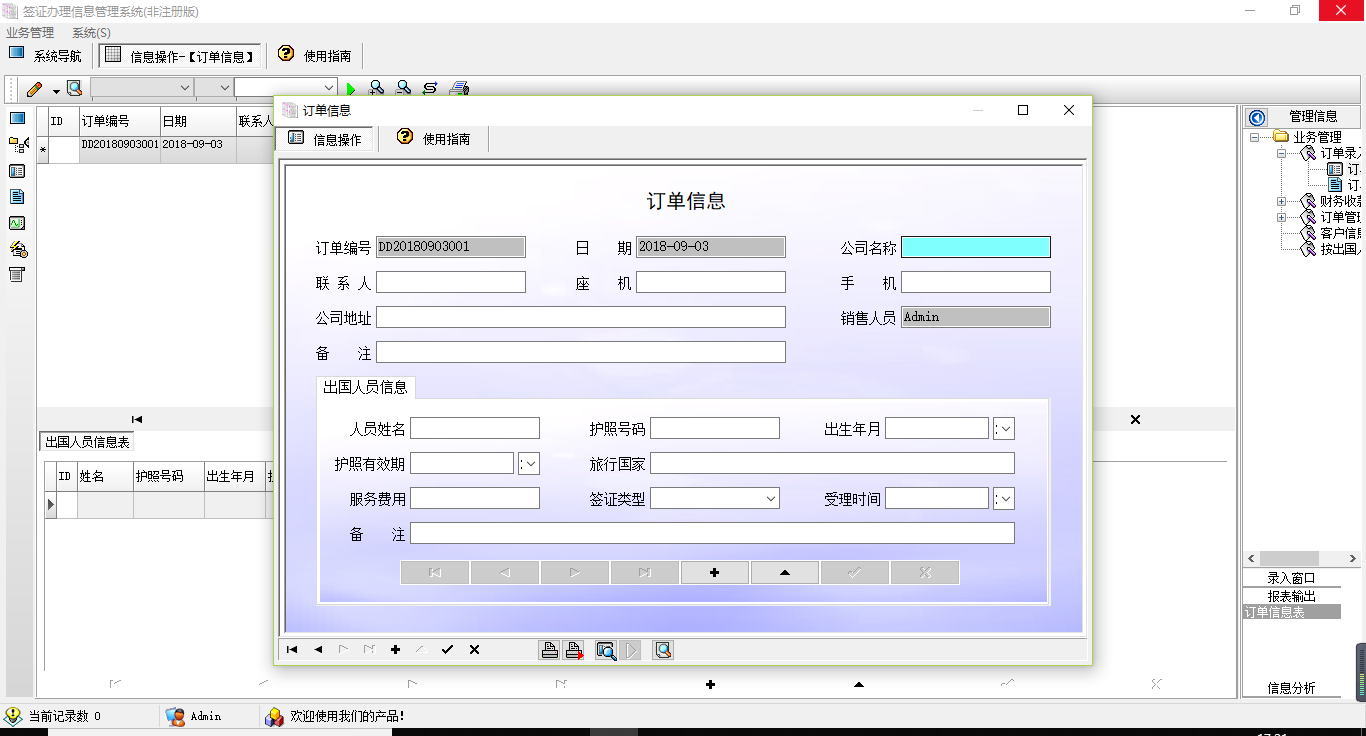Click the blue screen icon in the left sidebar
The height and width of the screenshot is (736, 1366).
pos(17,119)
